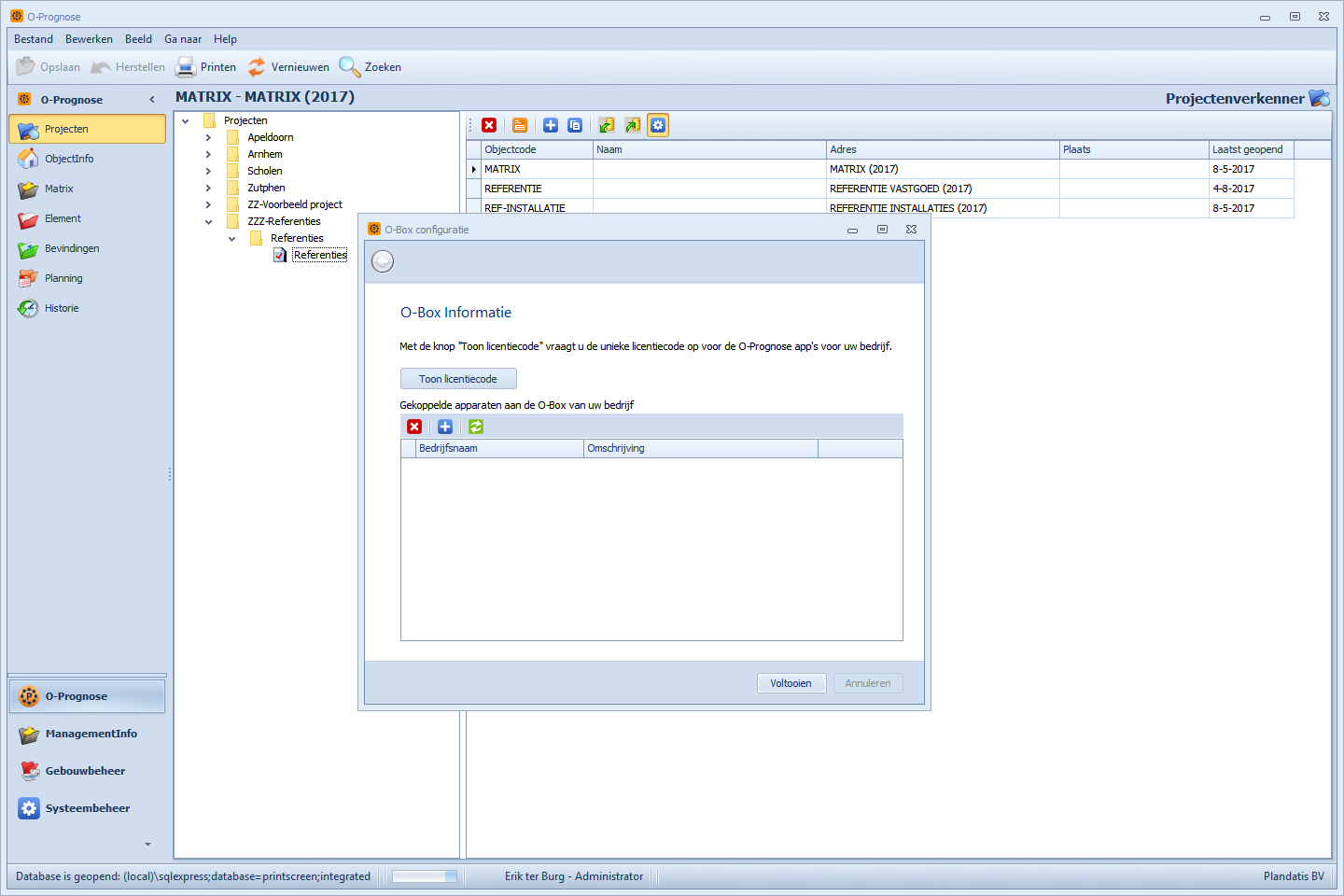1344x896 pixels.
Task: Open the Ga naar menu
Action: click(183, 39)
